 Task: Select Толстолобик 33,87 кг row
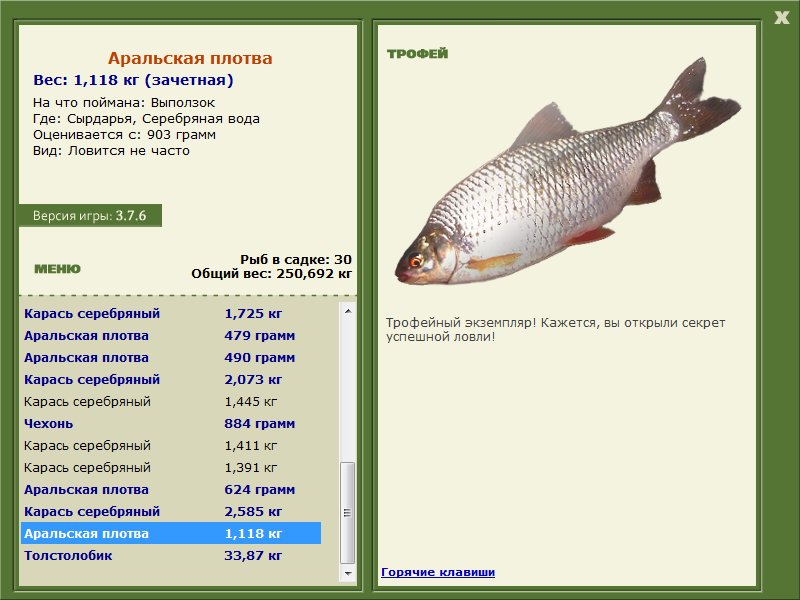pos(171,555)
